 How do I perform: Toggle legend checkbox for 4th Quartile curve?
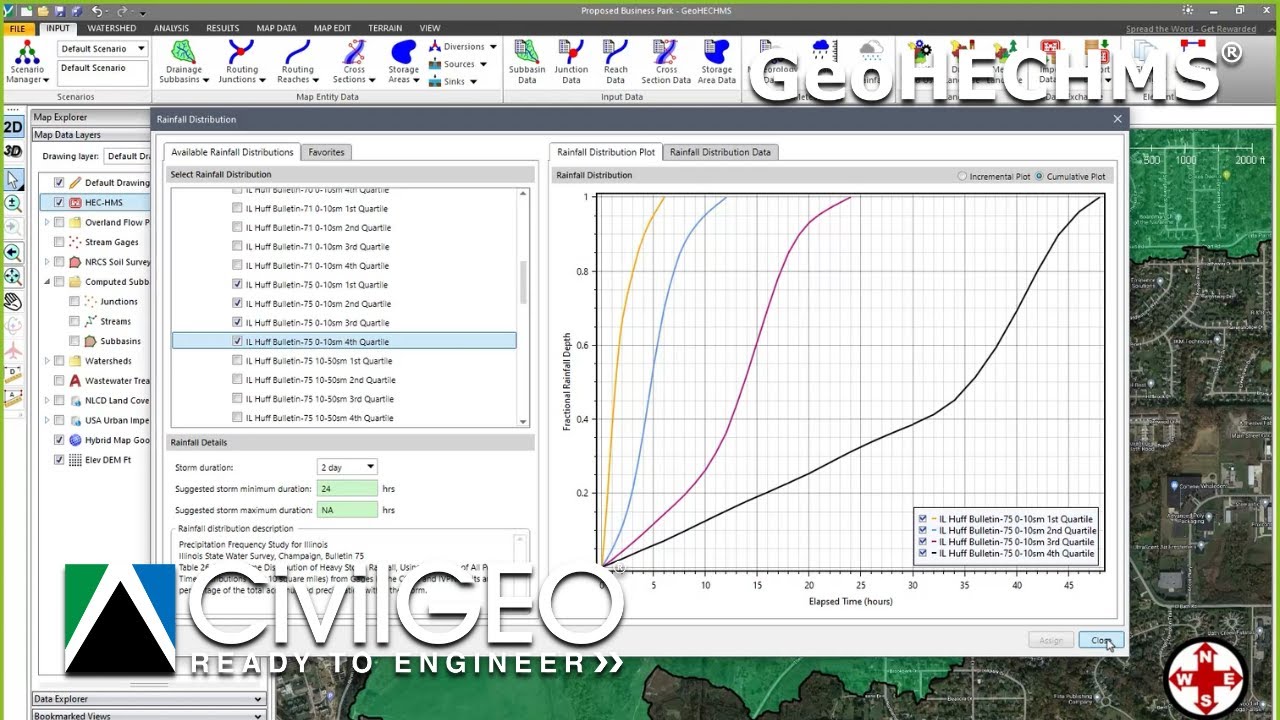(923, 553)
